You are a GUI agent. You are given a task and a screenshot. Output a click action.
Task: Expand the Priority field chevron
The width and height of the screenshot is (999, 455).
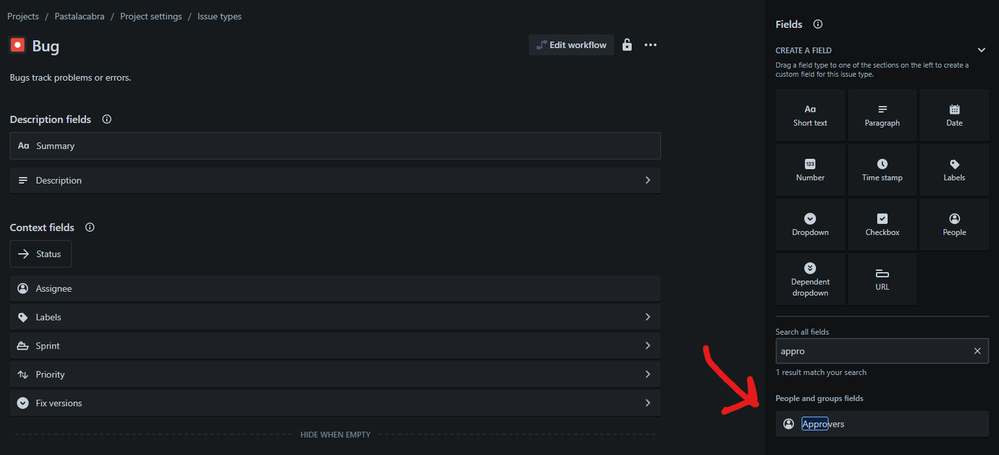pos(647,375)
